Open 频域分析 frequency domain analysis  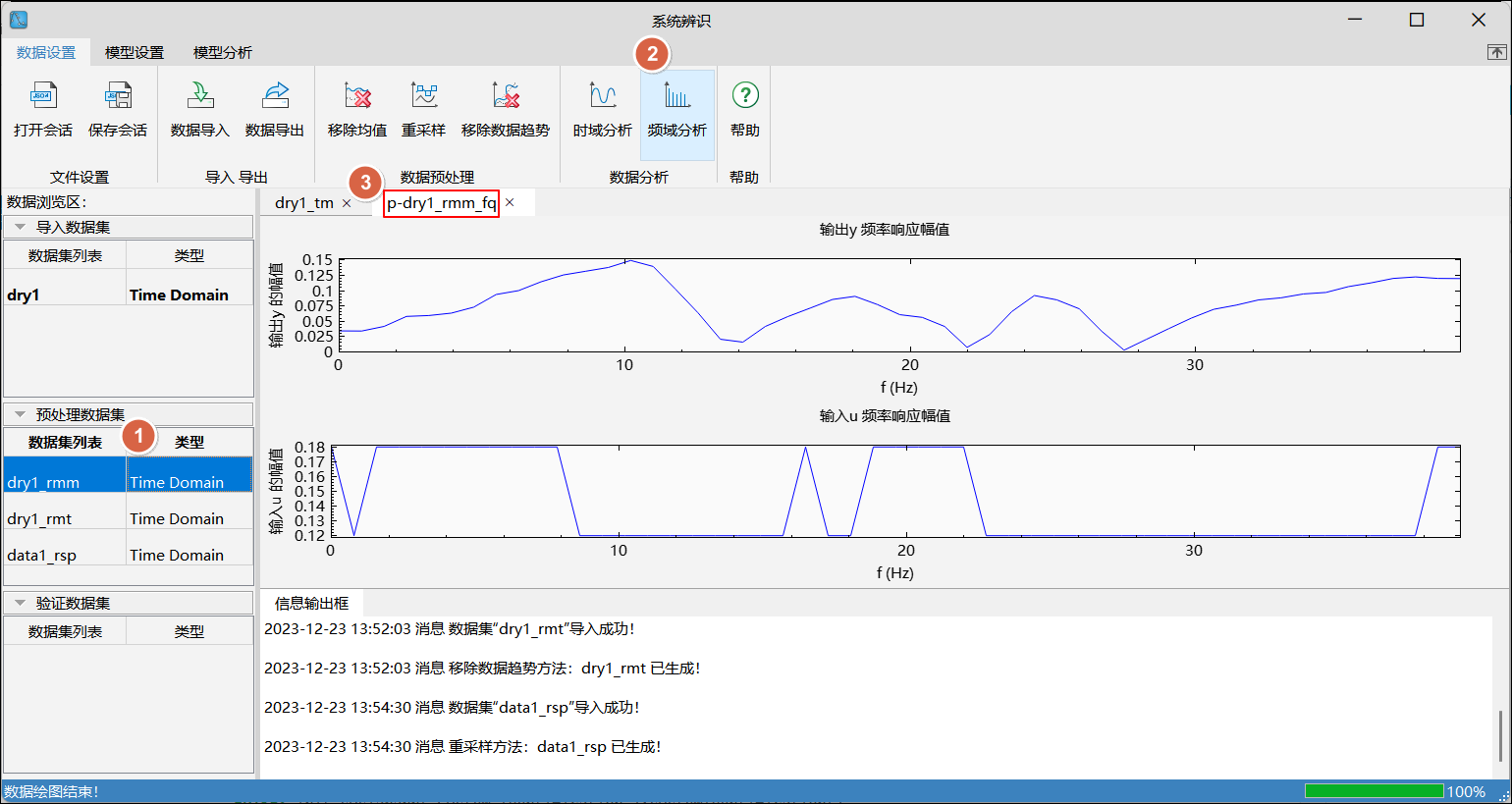[676, 96]
